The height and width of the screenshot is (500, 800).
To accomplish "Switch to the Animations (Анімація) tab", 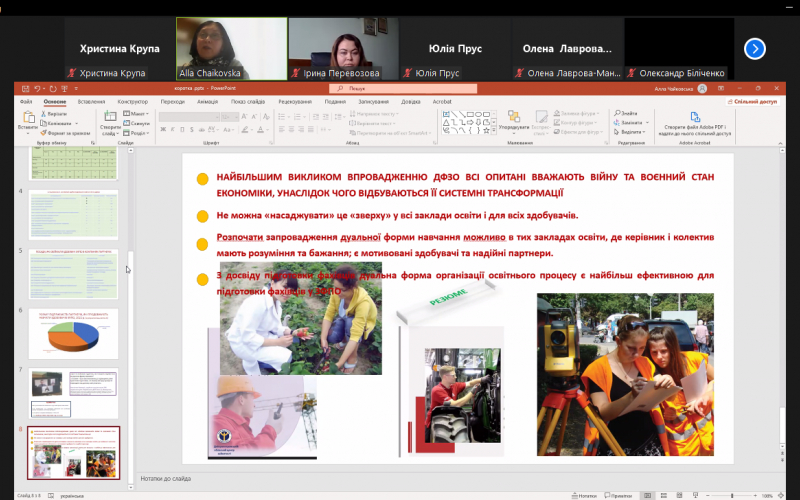I will [x=207, y=102].
